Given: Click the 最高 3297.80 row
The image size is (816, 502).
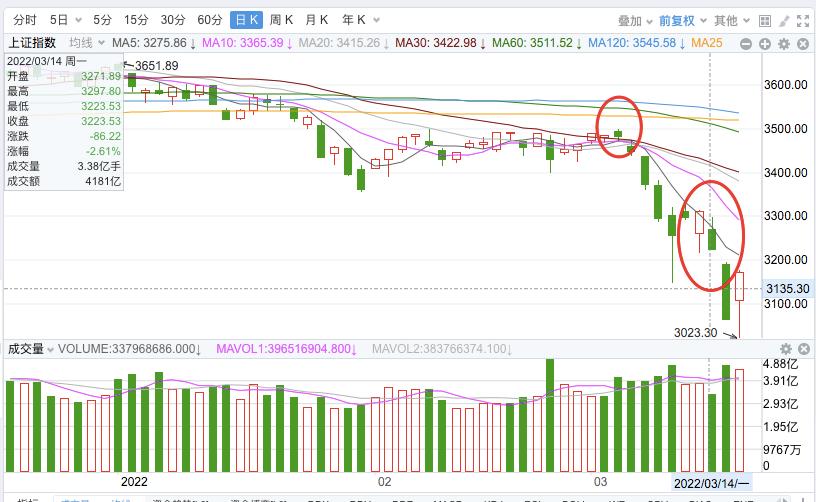Looking at the screenshot, I should (63, 91).
